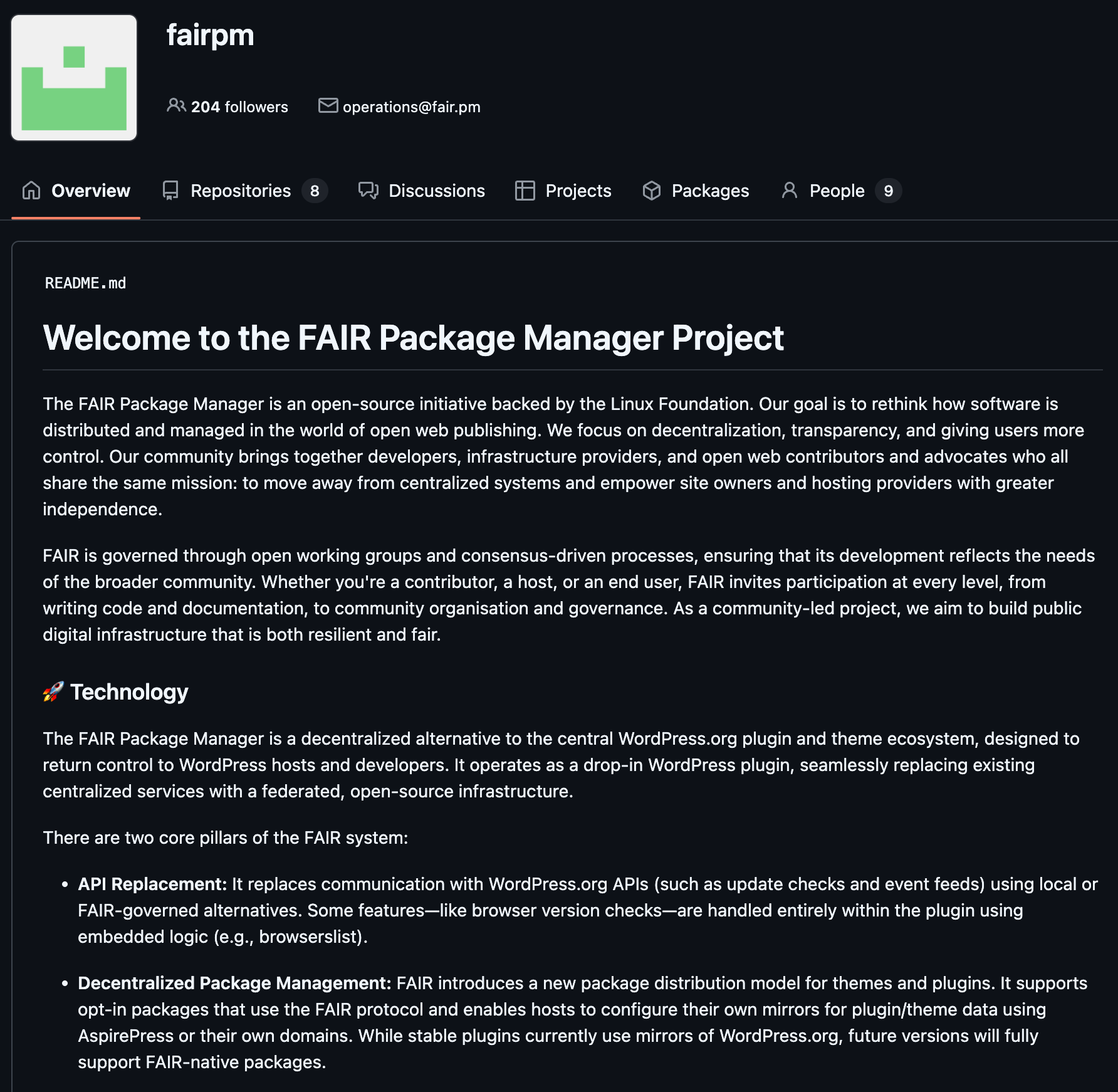Click the operations@fair.pm email link
1118x1092 pixels.
[411, 107]
